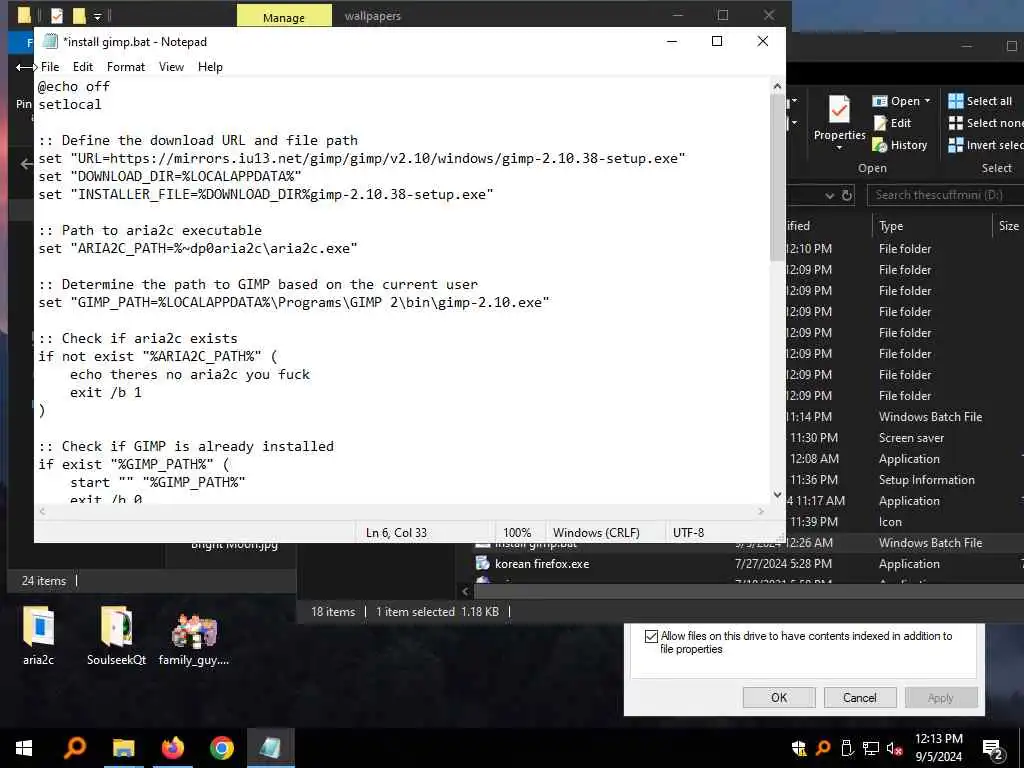Click the Invert selection ribbon icon
1024x768 pixels.
pos(955,145)
